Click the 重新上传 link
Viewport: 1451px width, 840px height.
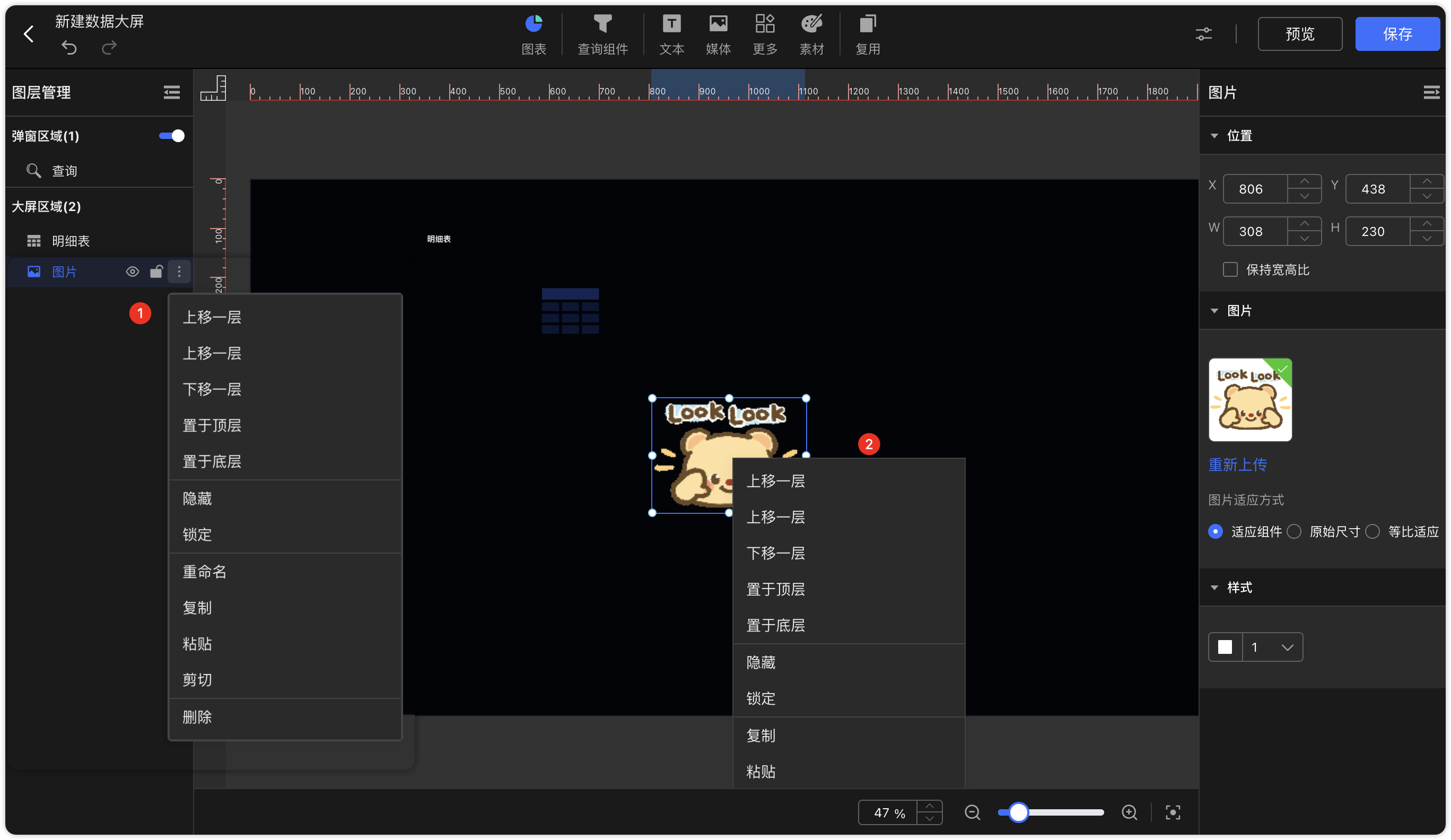tap(1237, 465)
